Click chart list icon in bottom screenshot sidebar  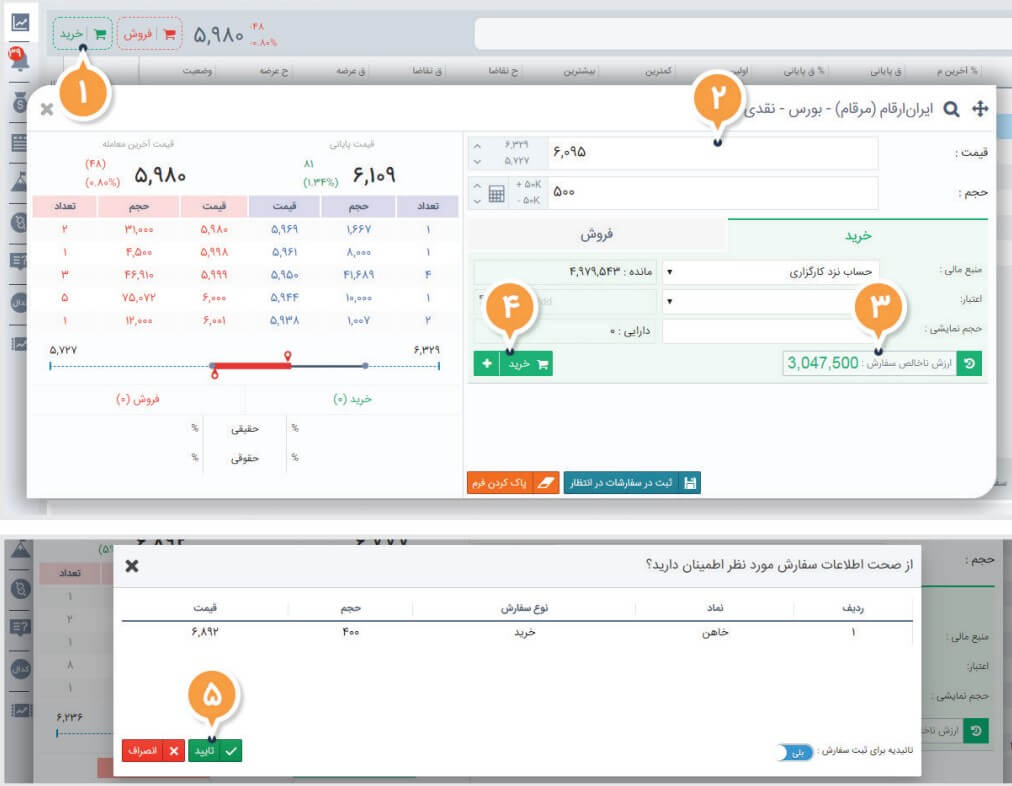click(21, 710)
